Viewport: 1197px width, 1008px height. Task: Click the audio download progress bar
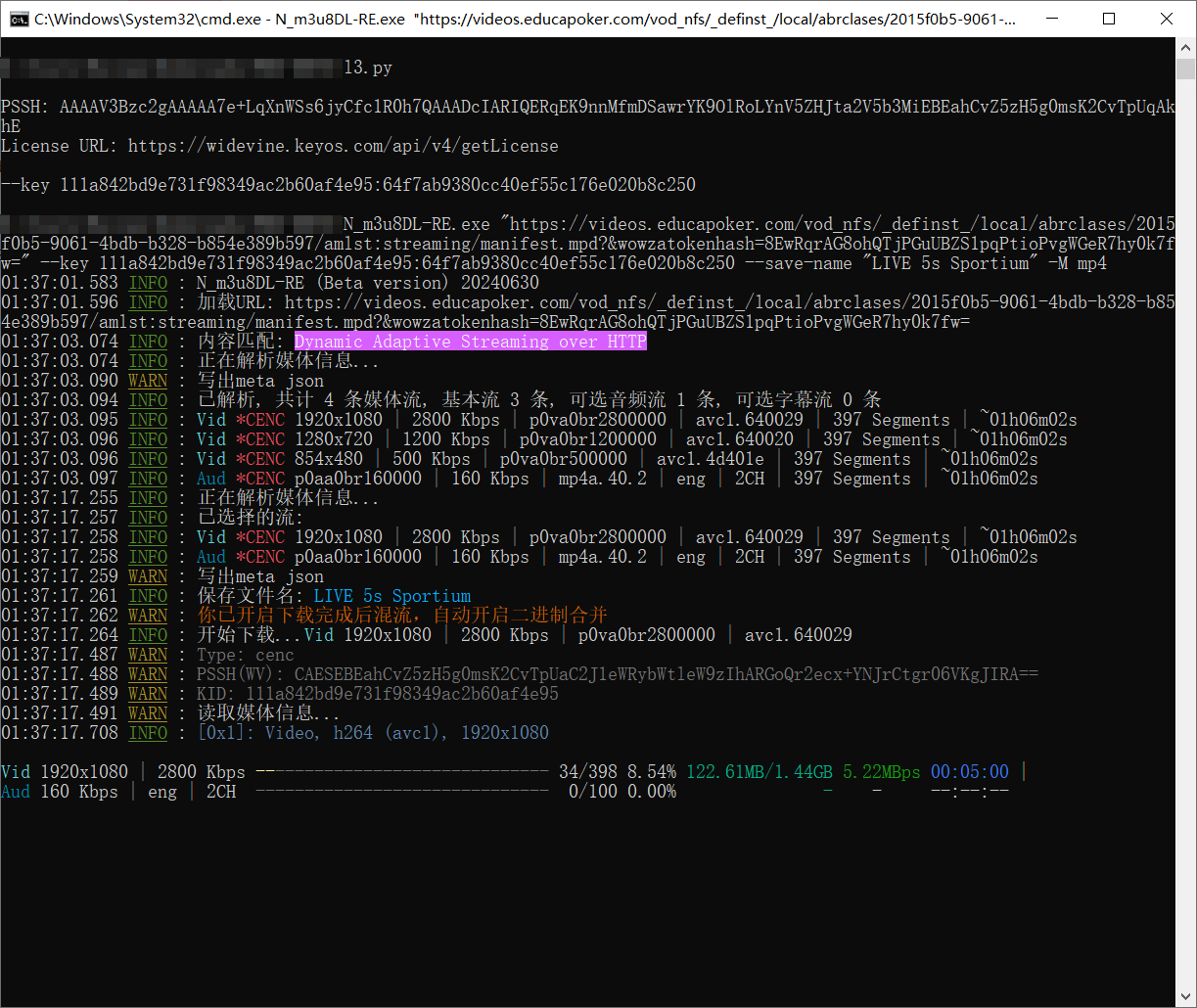coord(401,792)
